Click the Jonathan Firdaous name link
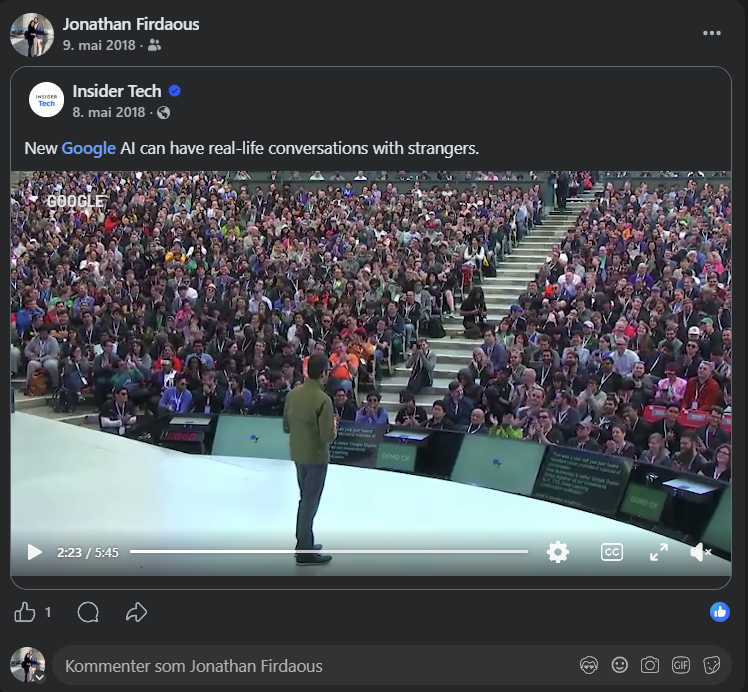 131,24
